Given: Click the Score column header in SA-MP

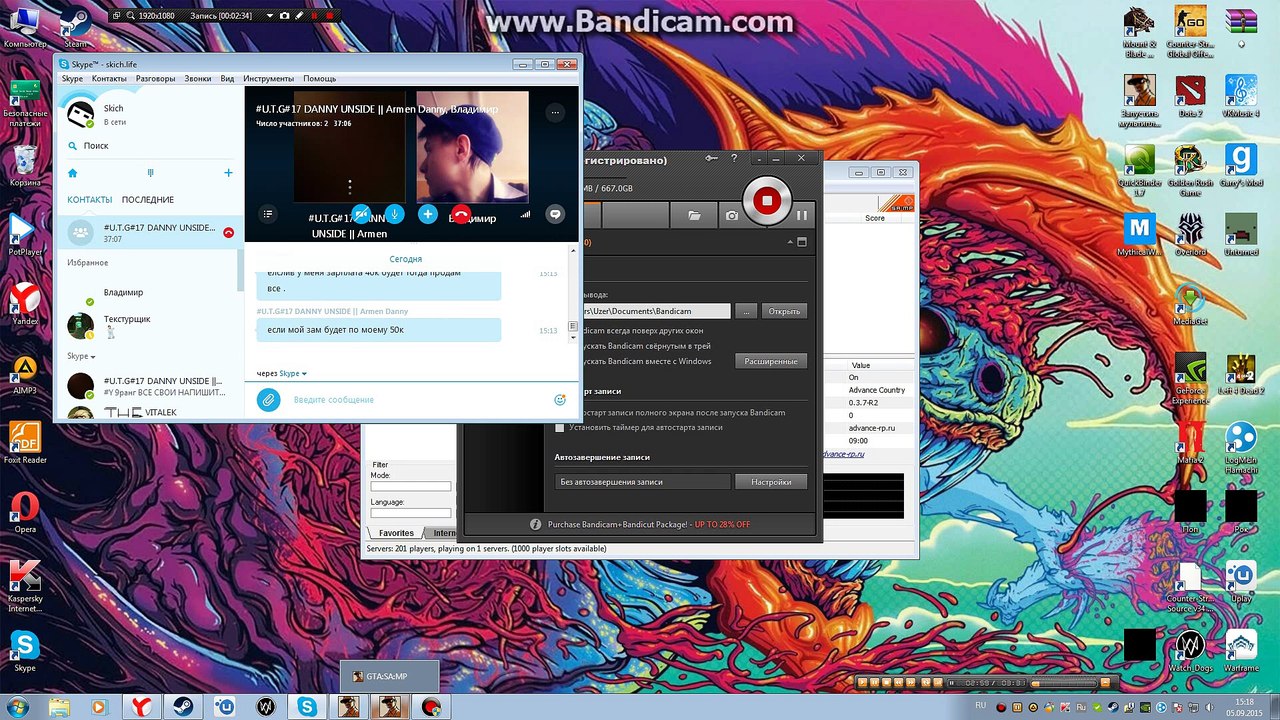Looking at the screenshot, I should 875,218.
